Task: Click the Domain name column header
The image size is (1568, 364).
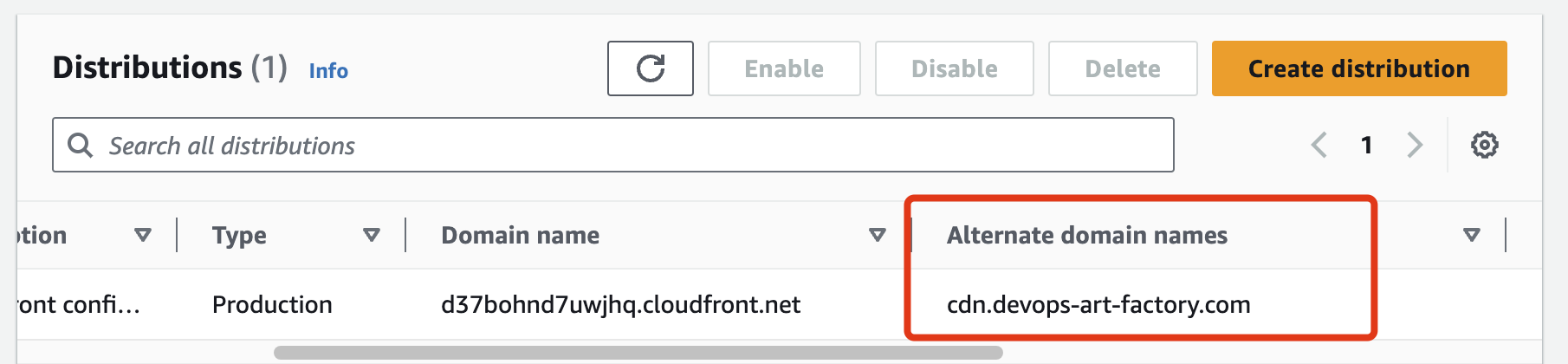Action: tap(520, 235)
